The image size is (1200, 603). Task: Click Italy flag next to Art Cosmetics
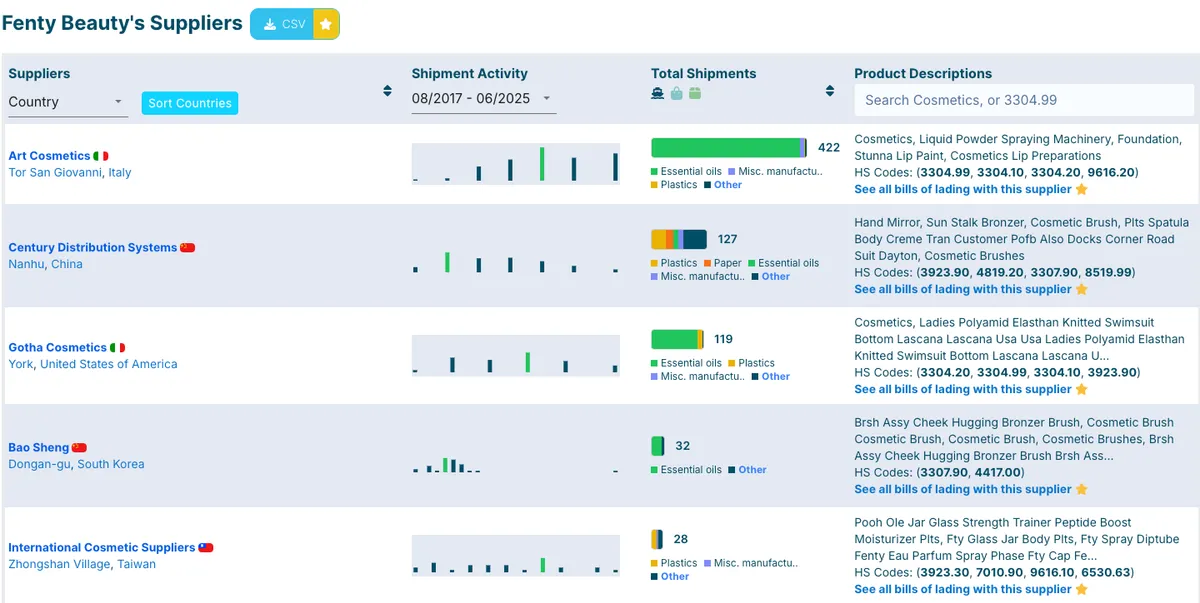click(101, 156)
